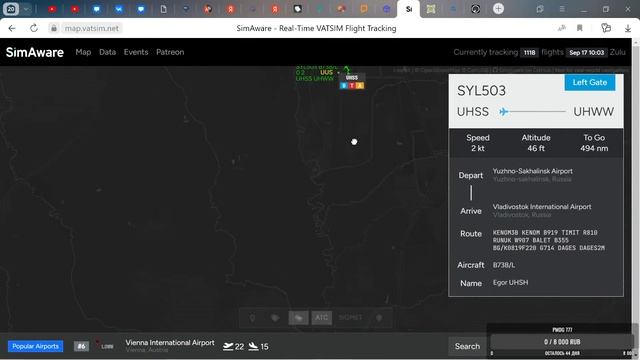Open the browser hamburger menu icon

coord(562,9)
